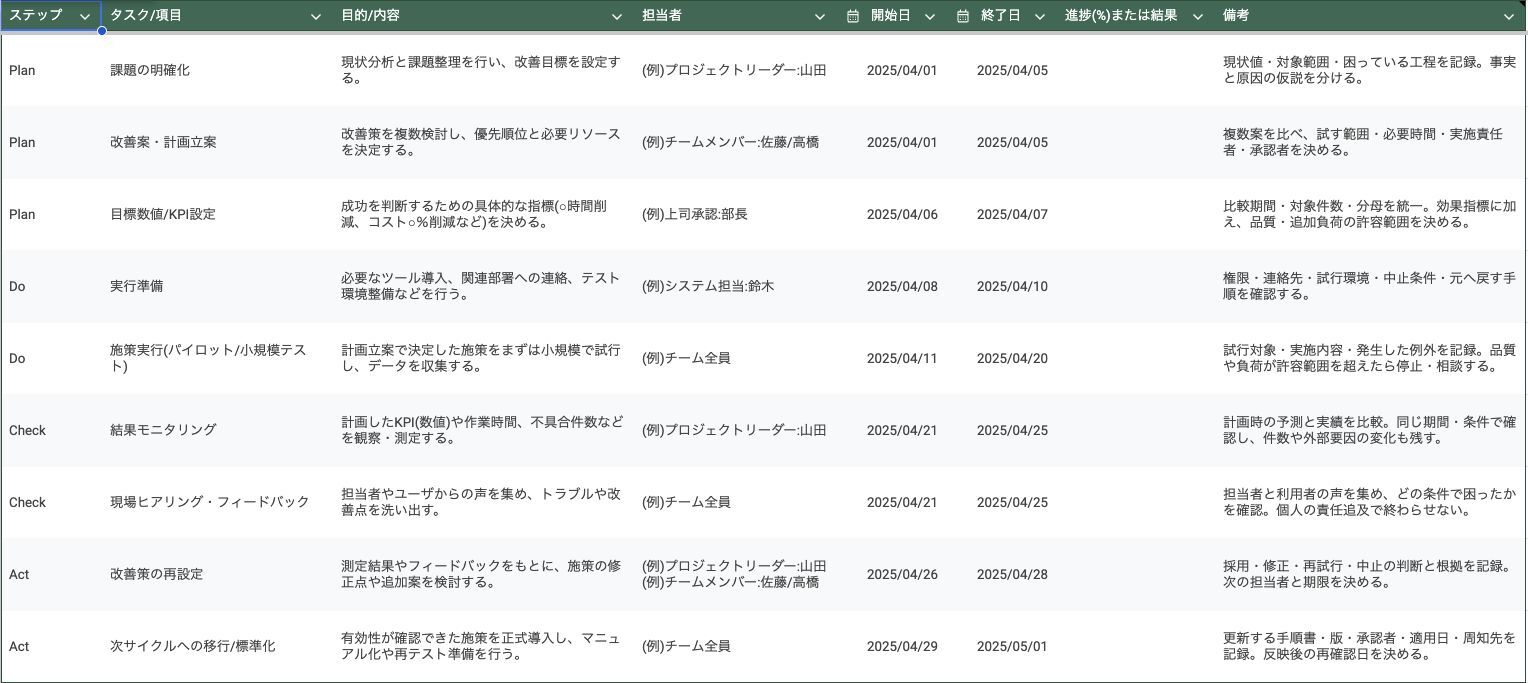Select end date 2025/04/10
The image size is (1528, 683).
1012,286
